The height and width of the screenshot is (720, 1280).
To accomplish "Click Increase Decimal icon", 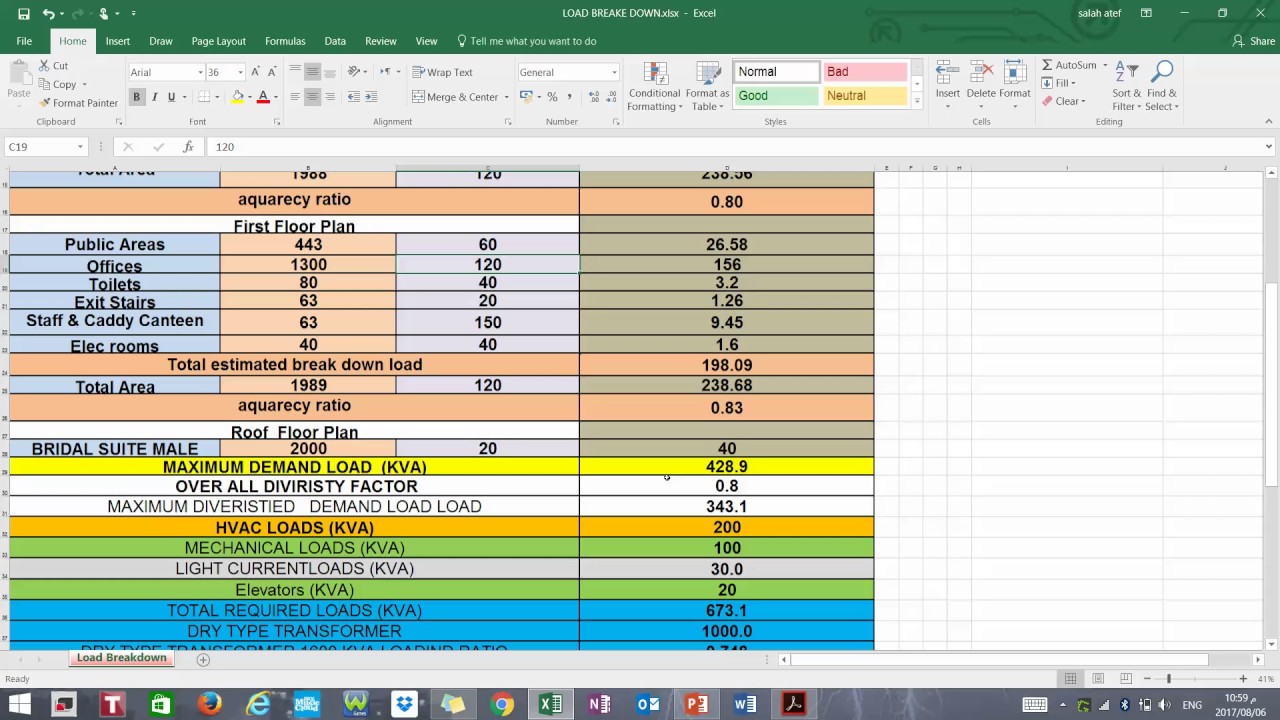I will point(594,97).
